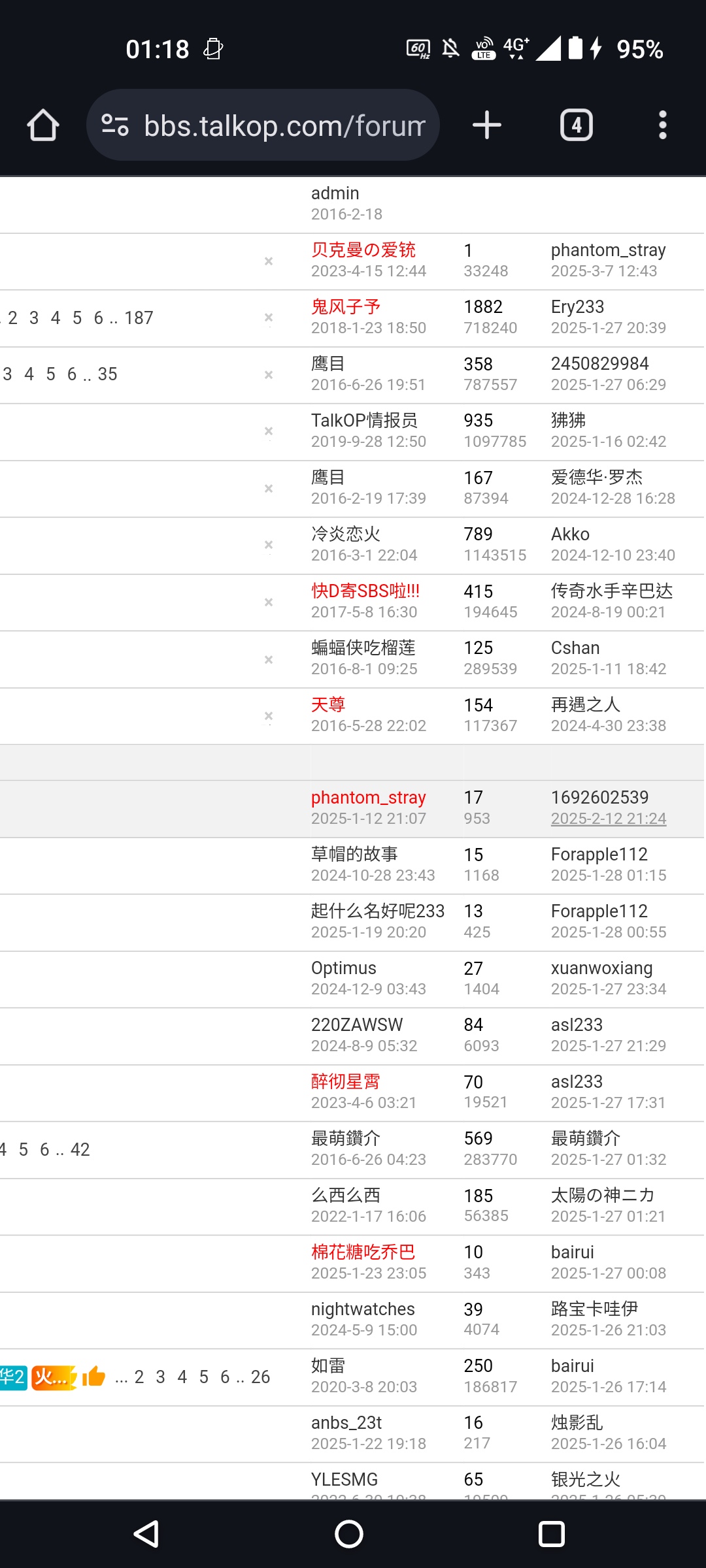Click the x icon in 冷炎恋火 row

click(268, 545)
